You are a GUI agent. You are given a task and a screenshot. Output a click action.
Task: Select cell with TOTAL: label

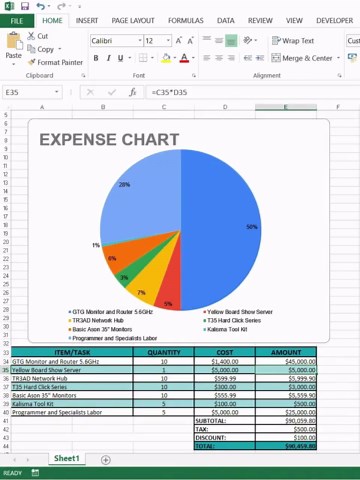[224, 446]
